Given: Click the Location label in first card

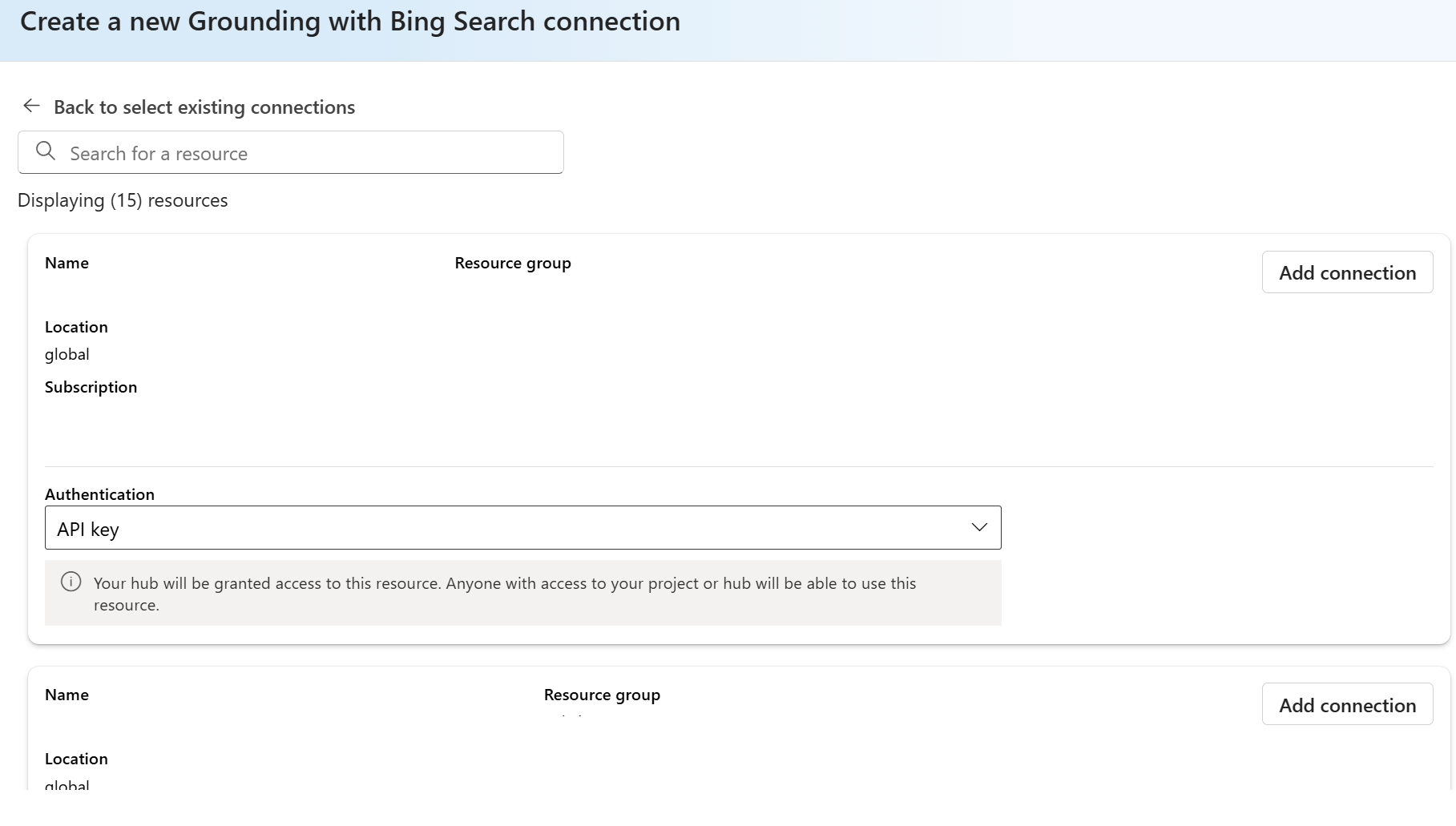Looking at the screenshot, I should [x=76, y=327].
